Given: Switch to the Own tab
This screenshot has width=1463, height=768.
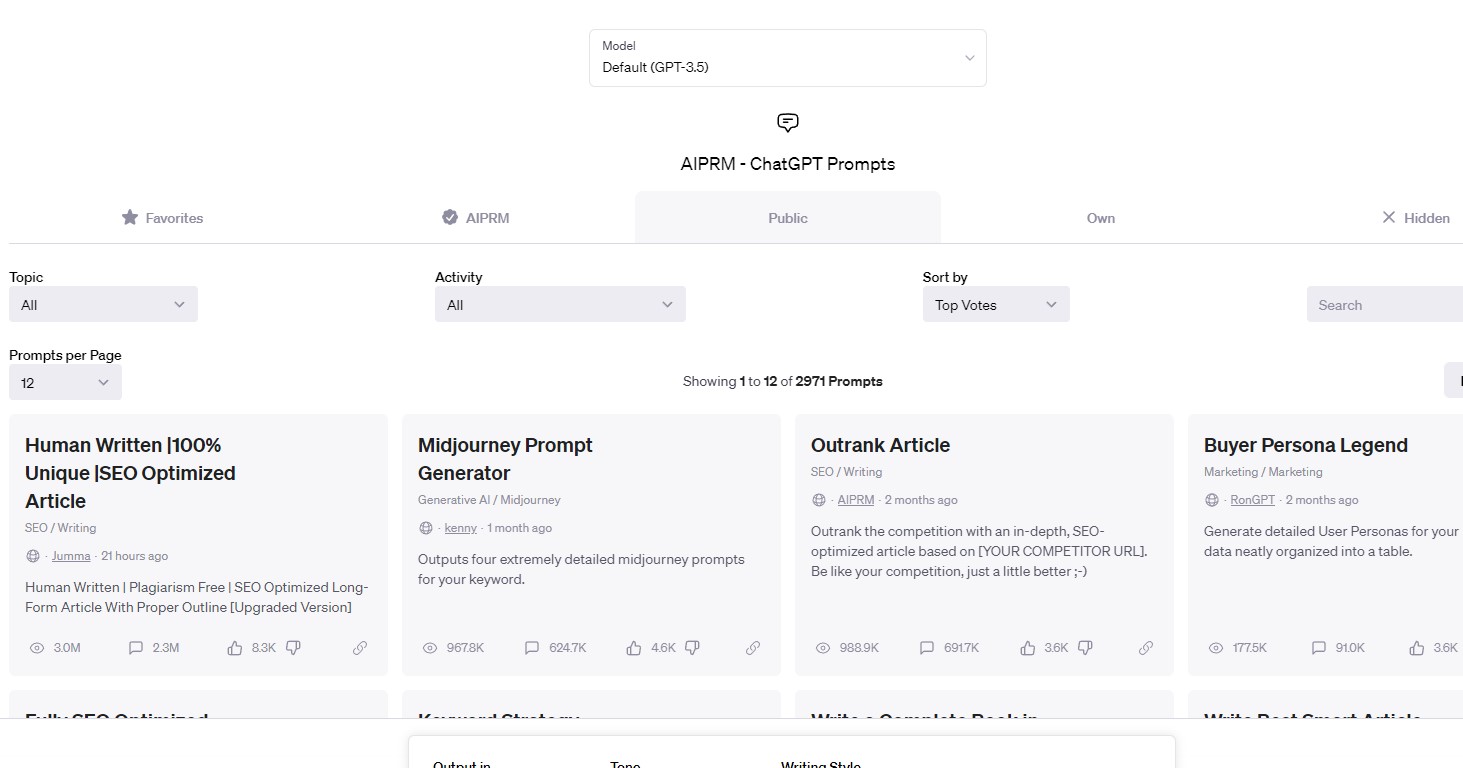Looking at the screenshot, I should click(x=1101, y=217).
